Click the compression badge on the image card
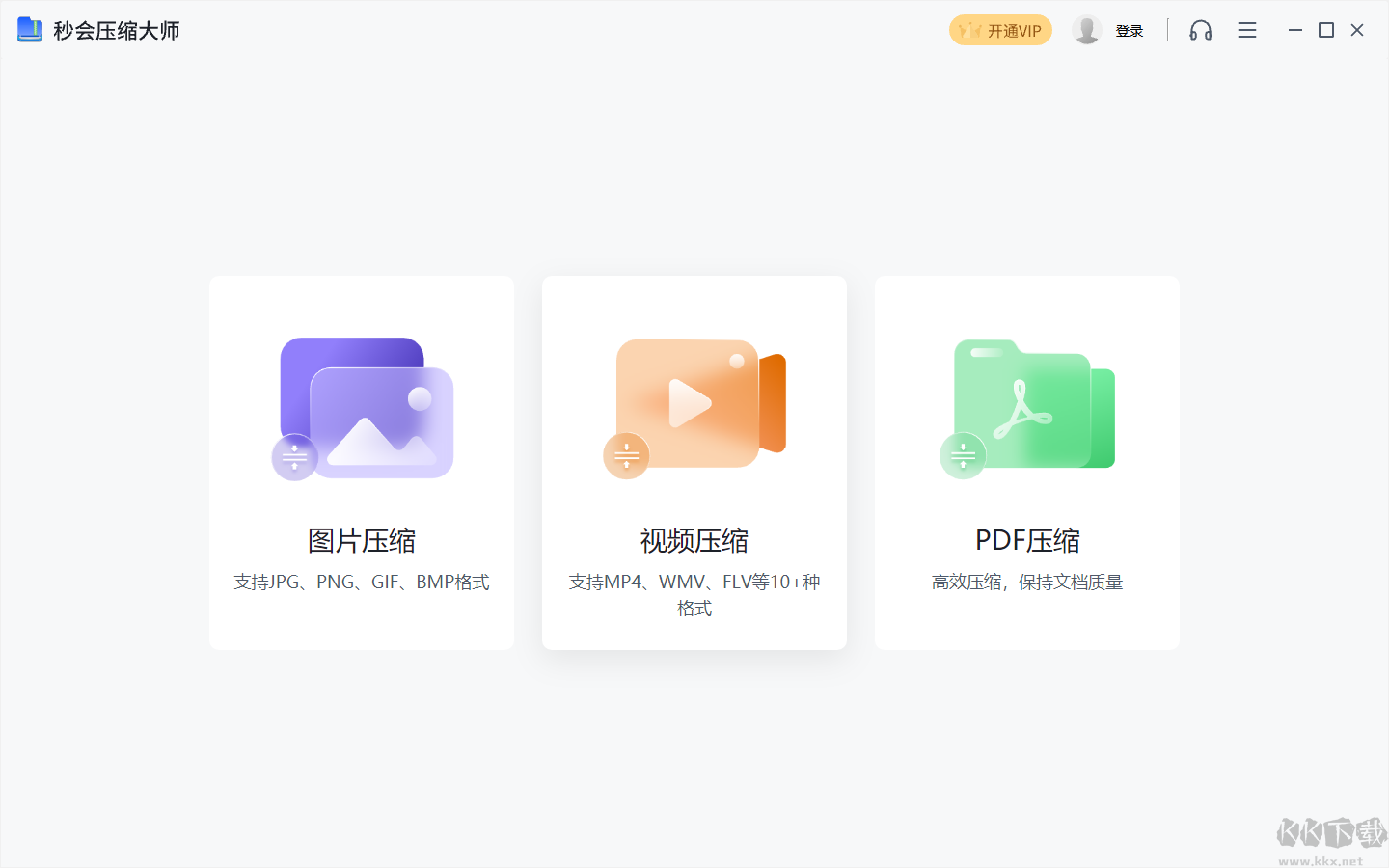Screen dimensions: 1389x868 (295, 458)
